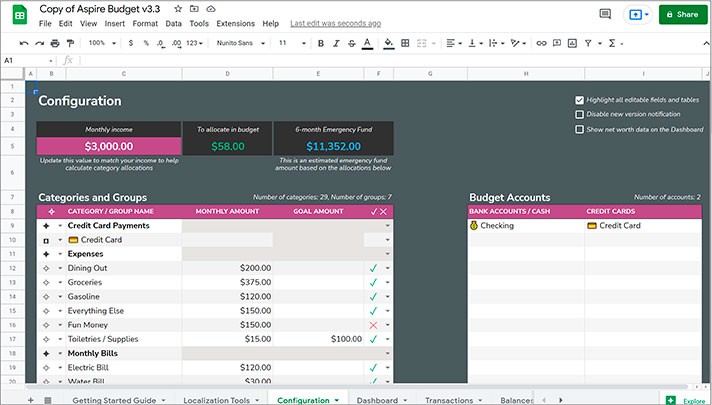The height and width of the screenshot is (405, 712).
Task: Open text wrapping options
Action: (495, 43)
